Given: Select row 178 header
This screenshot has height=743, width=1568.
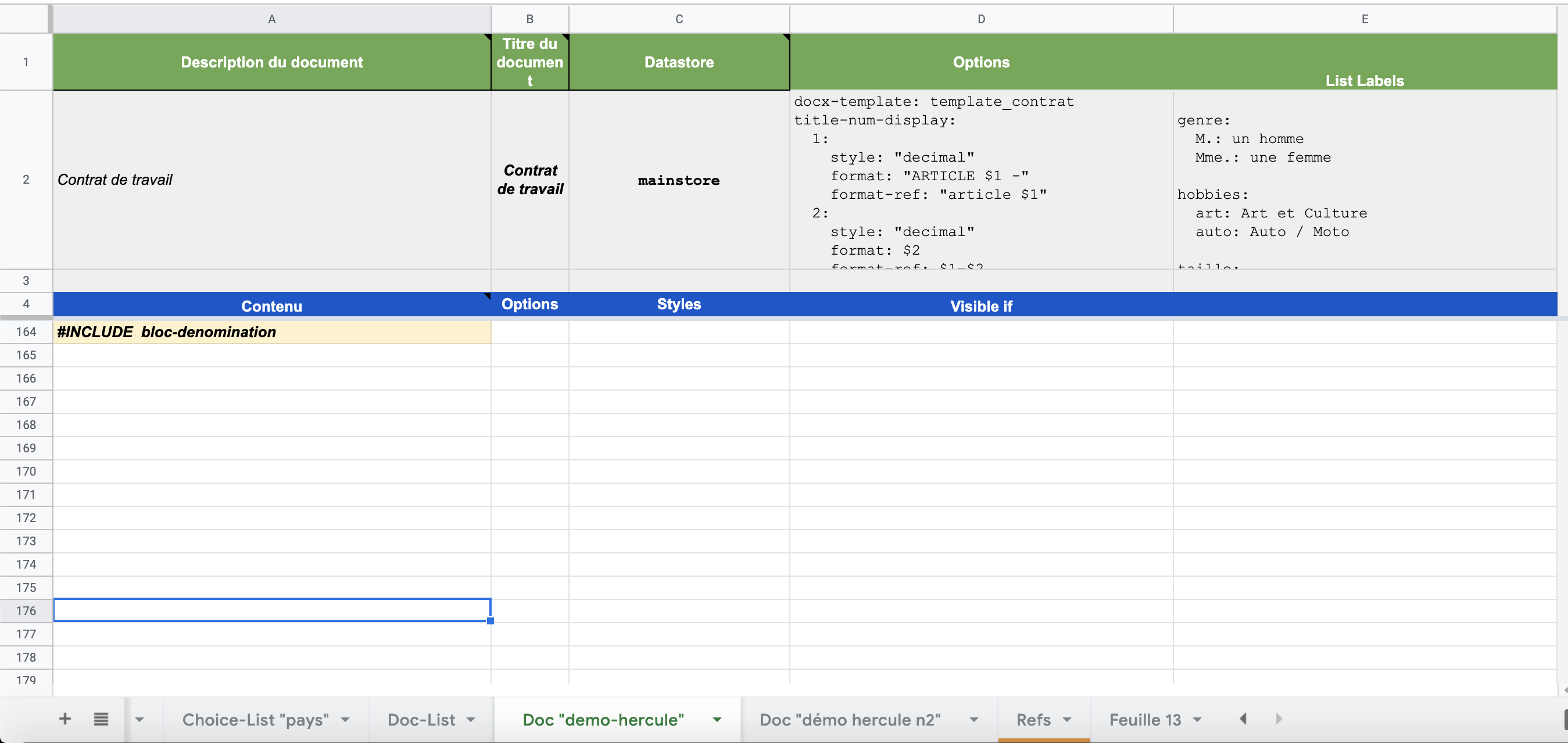Looking at the screenshot, I should click(26, 657).
